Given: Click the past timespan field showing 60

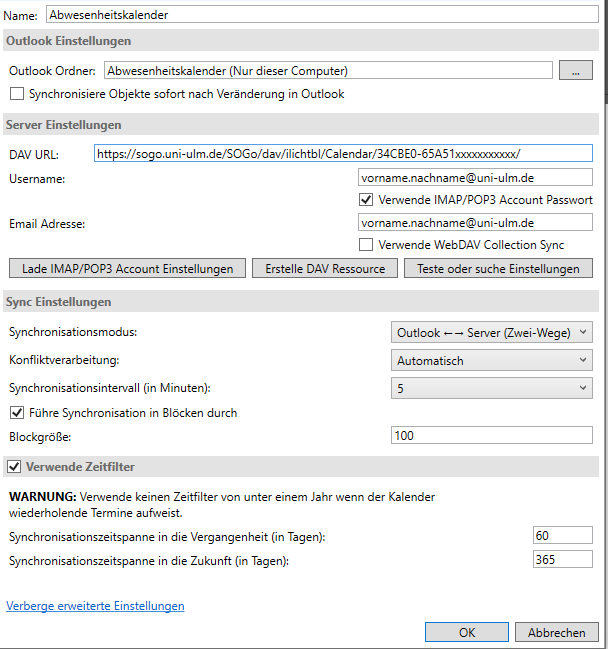Looking at the screenshot, I should [x=563, y=536].
